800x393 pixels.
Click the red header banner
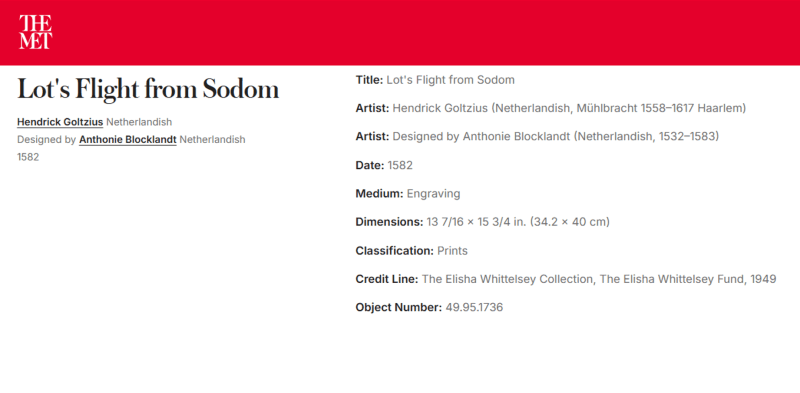click(x=400, y=33)
